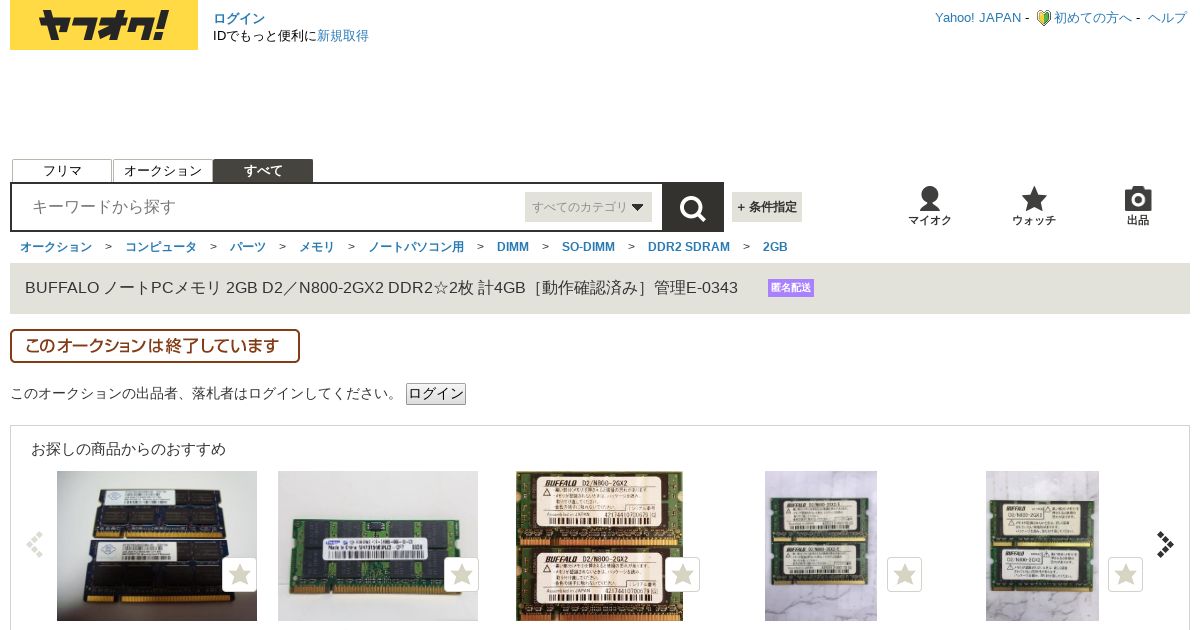Go to パーツ breadcrumb
1200x630 pixels.
248,247
